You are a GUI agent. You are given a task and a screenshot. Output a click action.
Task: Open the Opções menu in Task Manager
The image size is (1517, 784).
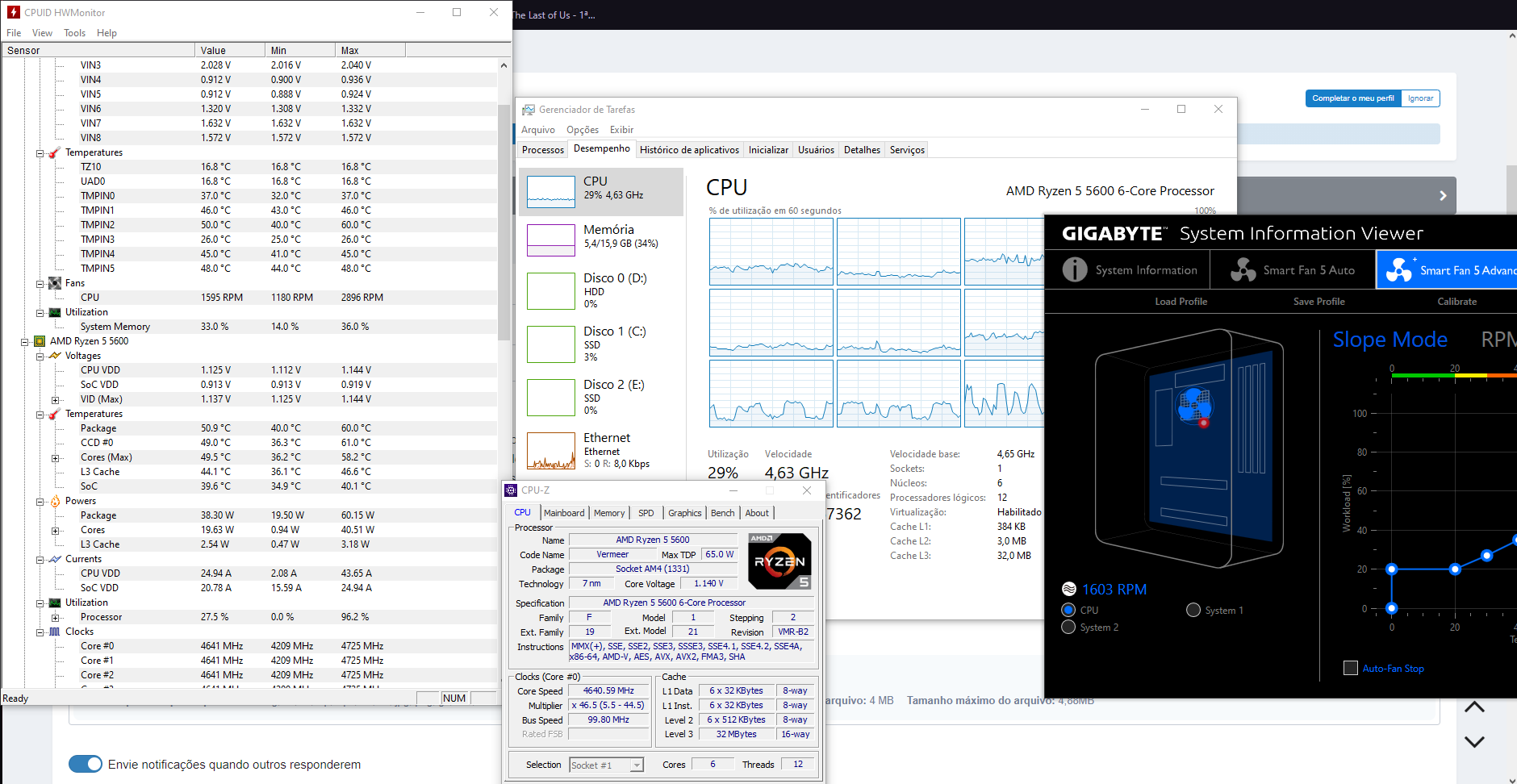[583, 130]
